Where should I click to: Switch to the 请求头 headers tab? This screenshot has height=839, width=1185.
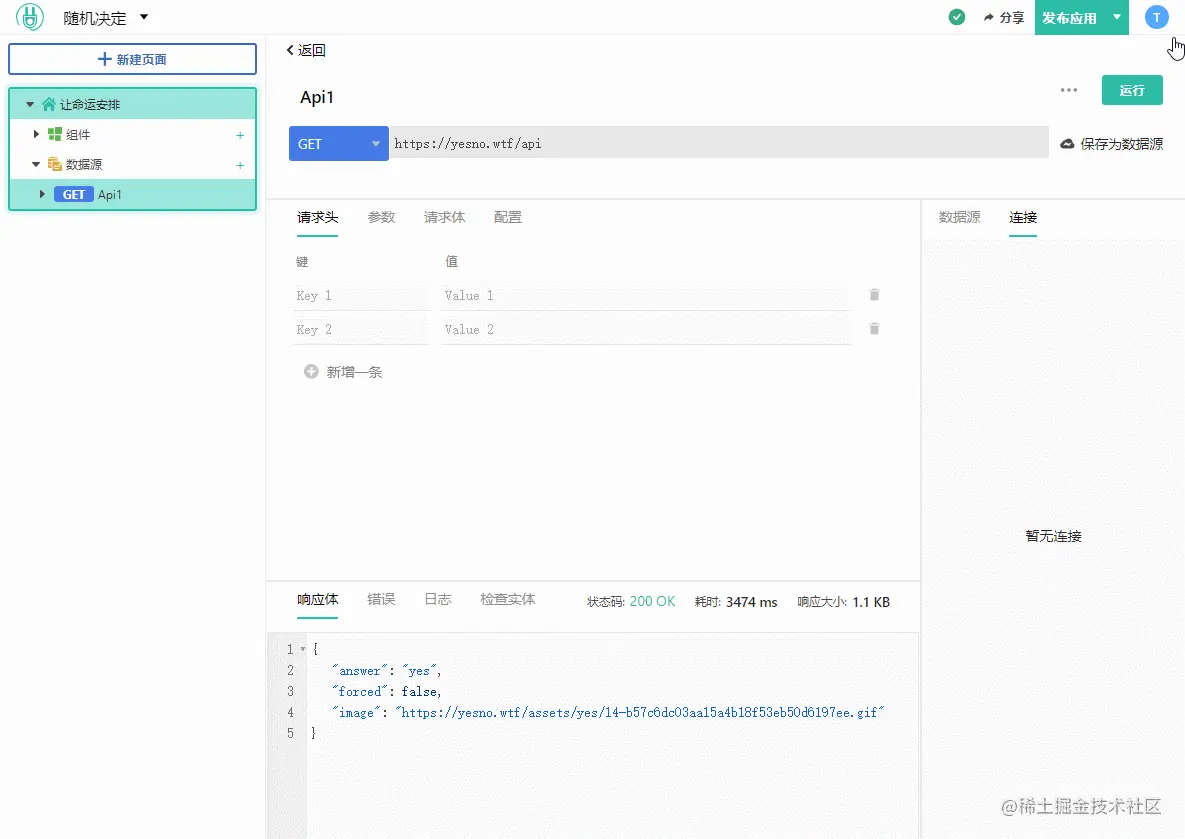[317, 218]
